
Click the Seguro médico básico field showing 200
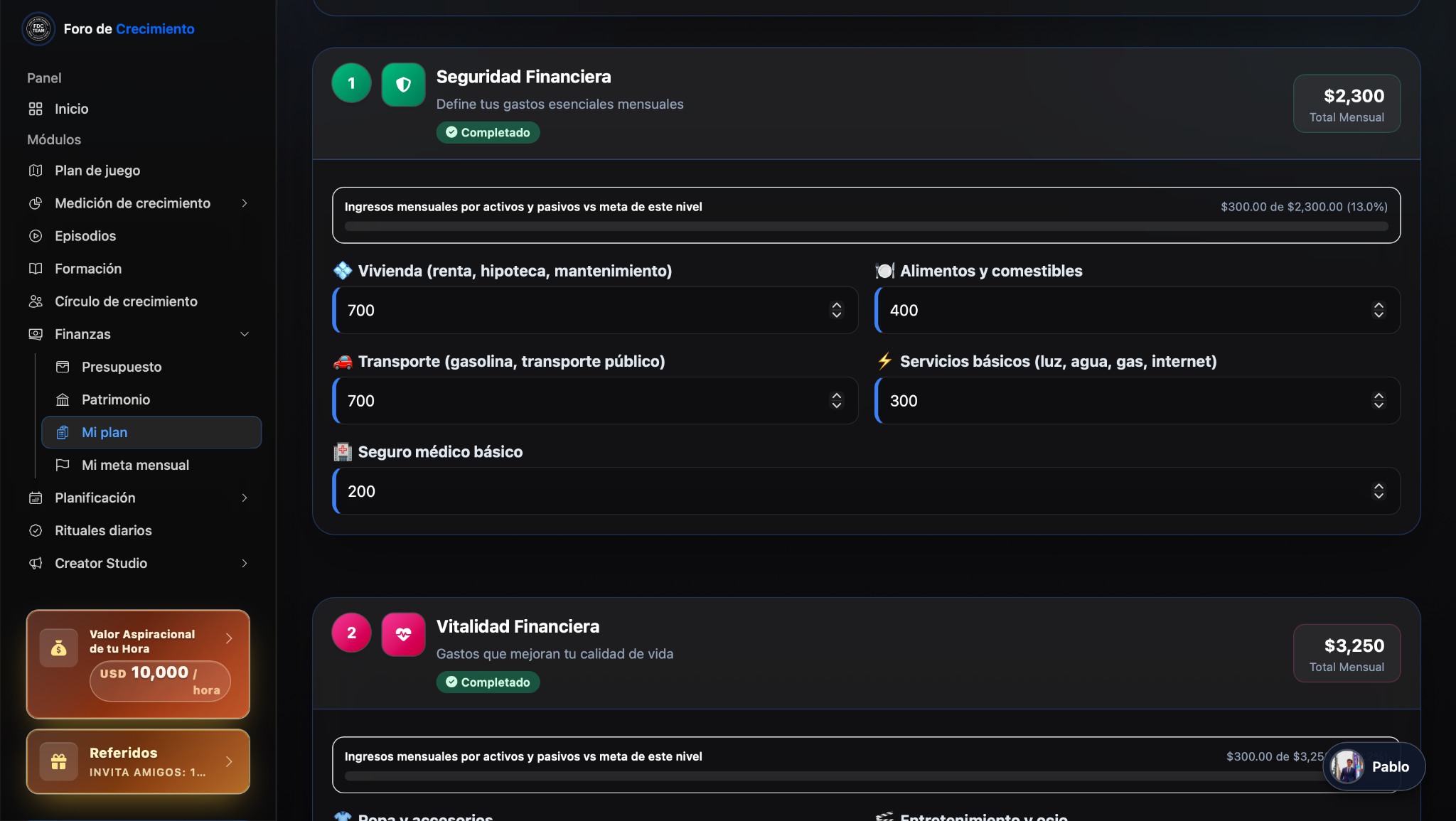tap(866, 491)
